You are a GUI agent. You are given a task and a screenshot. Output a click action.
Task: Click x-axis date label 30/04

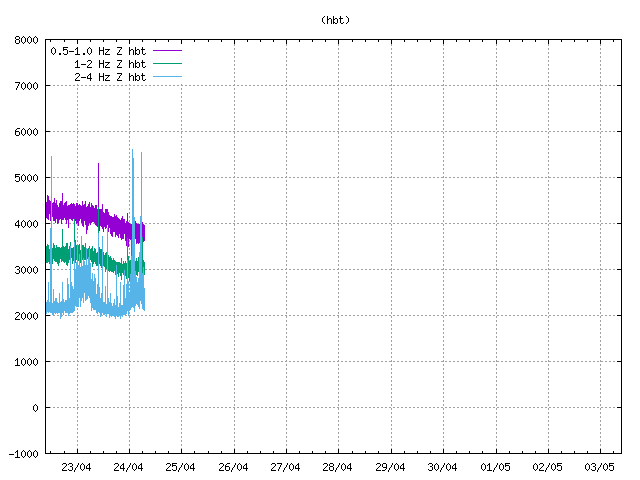[x=442, y=467]
